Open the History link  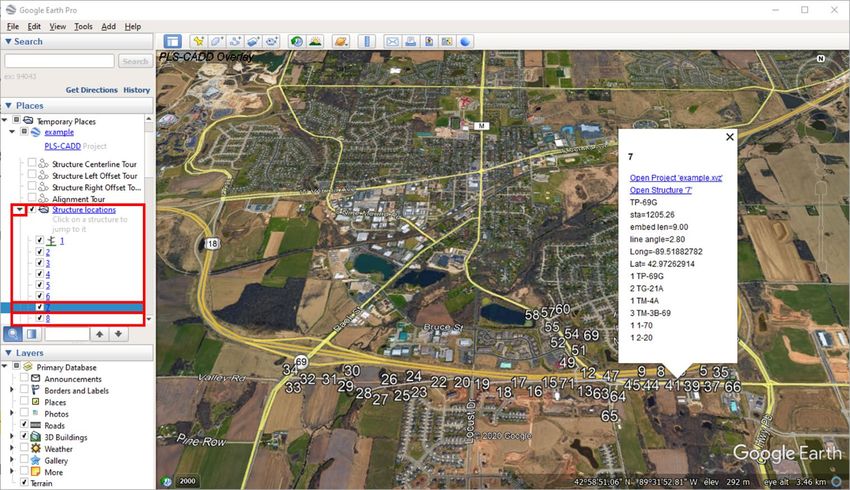[137, 90]
